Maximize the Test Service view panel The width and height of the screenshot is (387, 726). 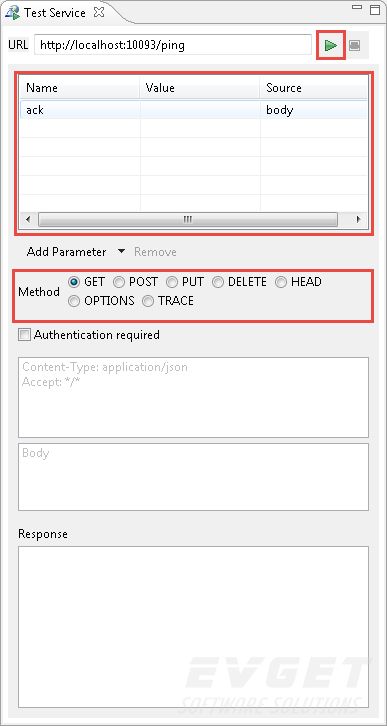click(375, 9)
